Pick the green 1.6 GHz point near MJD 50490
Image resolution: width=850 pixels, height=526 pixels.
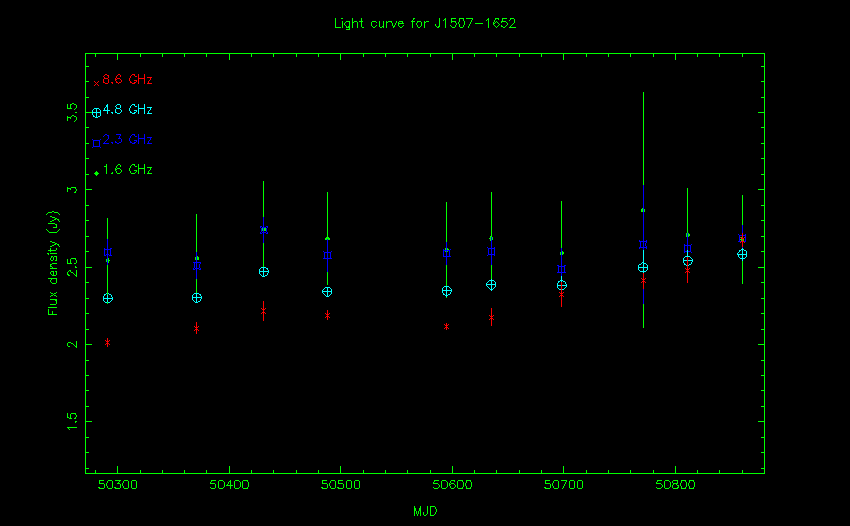tap(327, 238)
